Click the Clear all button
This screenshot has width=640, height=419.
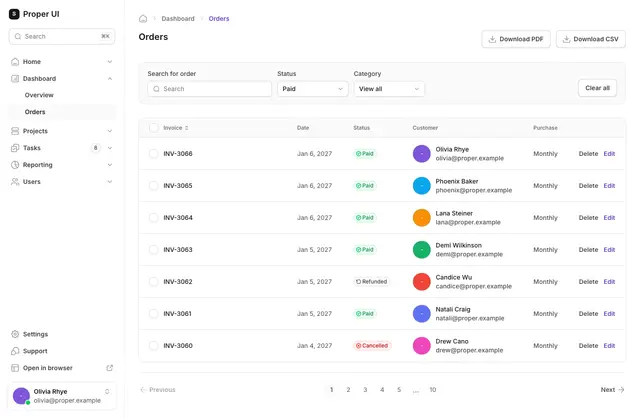click(597, 88)
